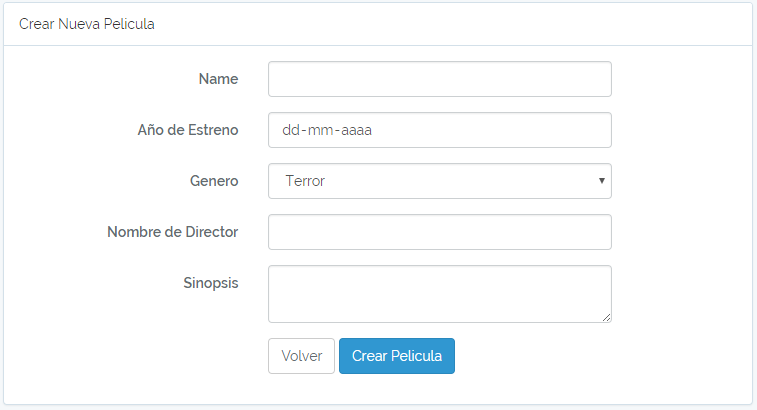
Task: Click inside the Sinopsis textarea
Action: [x=440, y=294]
